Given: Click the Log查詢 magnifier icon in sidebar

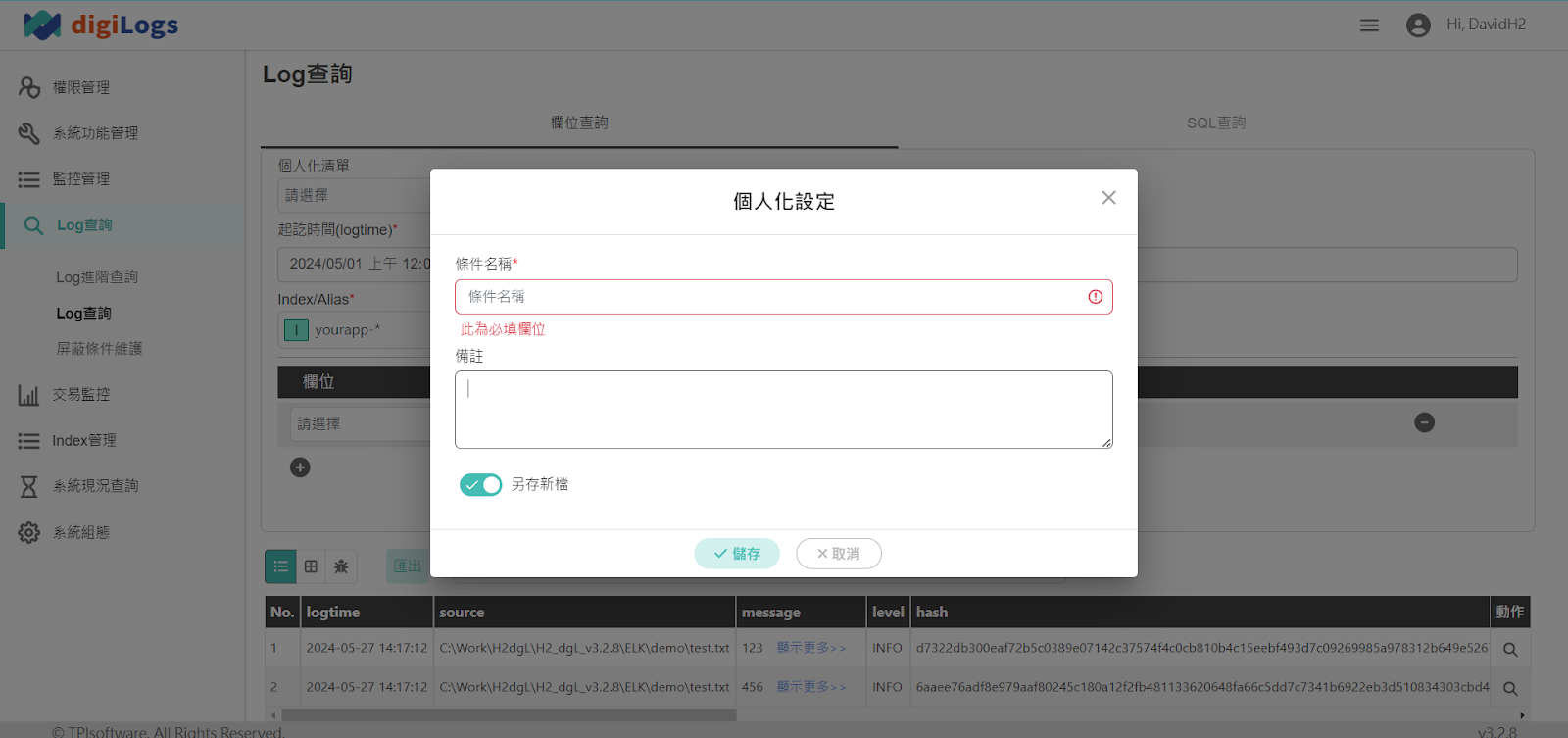Looking at the screenshot, I should tap(33, 225).
